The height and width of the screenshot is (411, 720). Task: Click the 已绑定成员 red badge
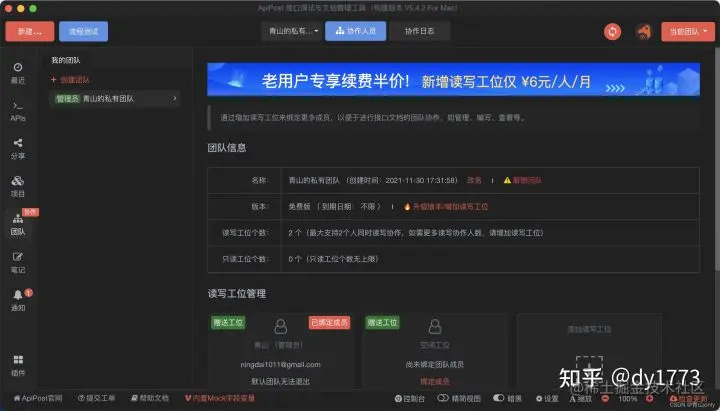(329, 323)
